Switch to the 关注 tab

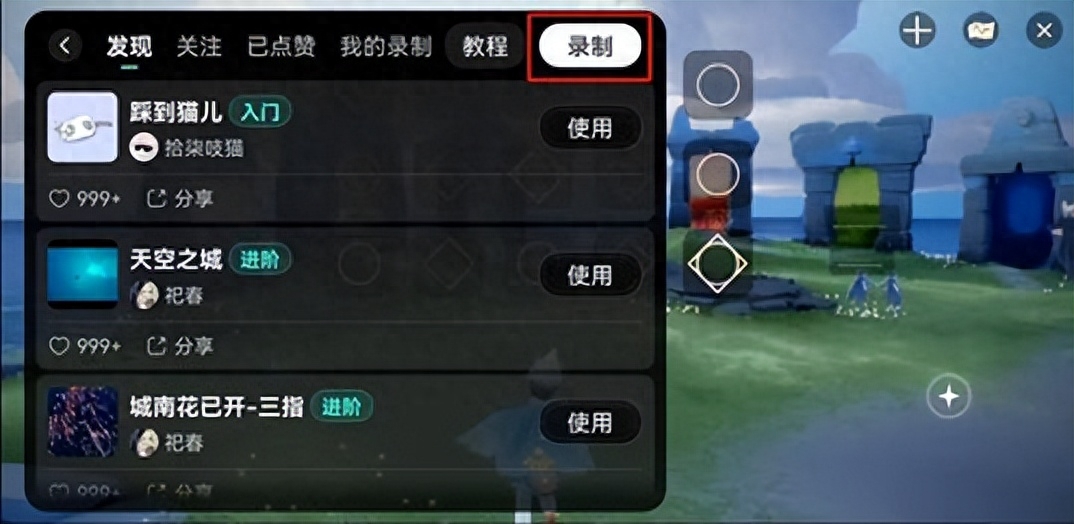199,47
